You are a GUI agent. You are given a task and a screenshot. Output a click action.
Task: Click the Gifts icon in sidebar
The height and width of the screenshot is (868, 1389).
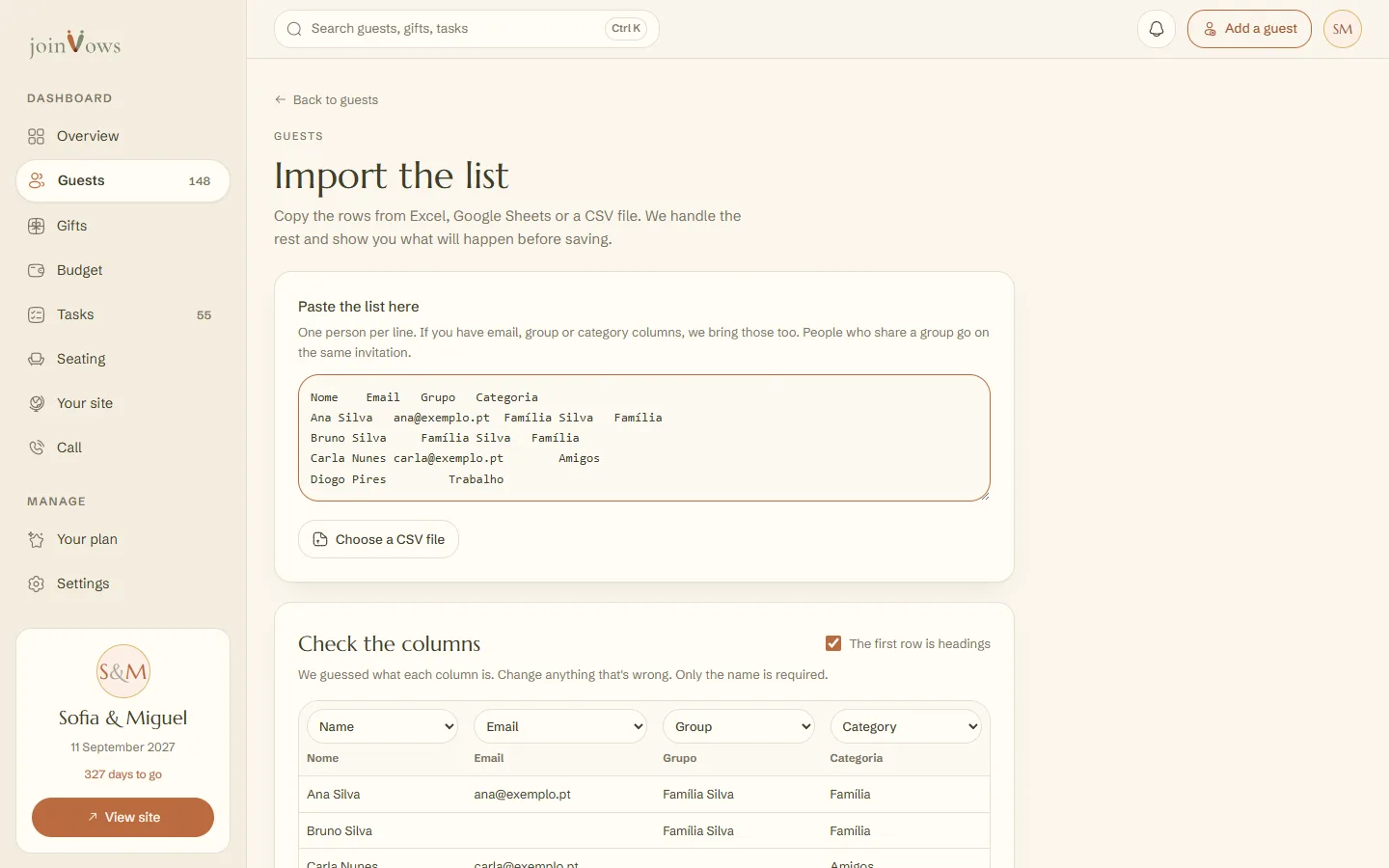(x=37, y=226)
